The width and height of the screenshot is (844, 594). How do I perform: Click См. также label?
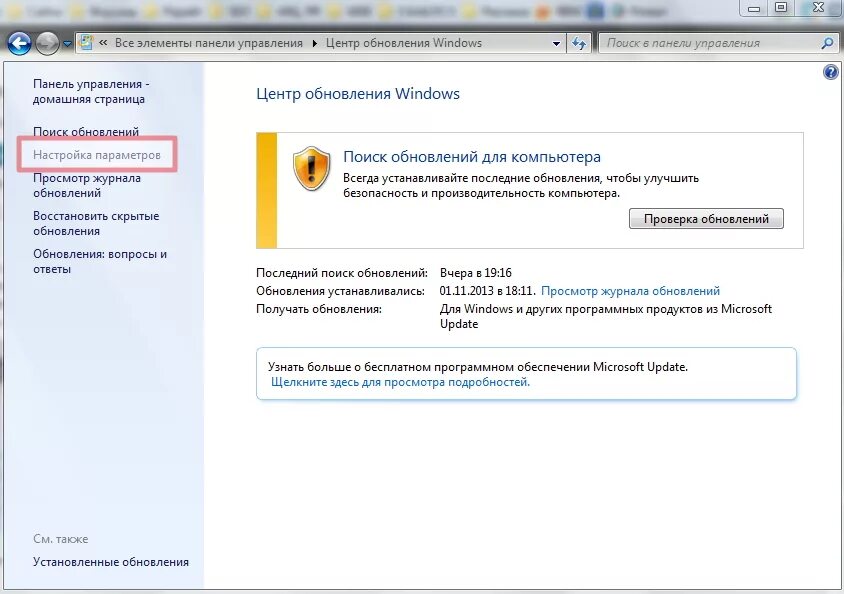(61, 539)
